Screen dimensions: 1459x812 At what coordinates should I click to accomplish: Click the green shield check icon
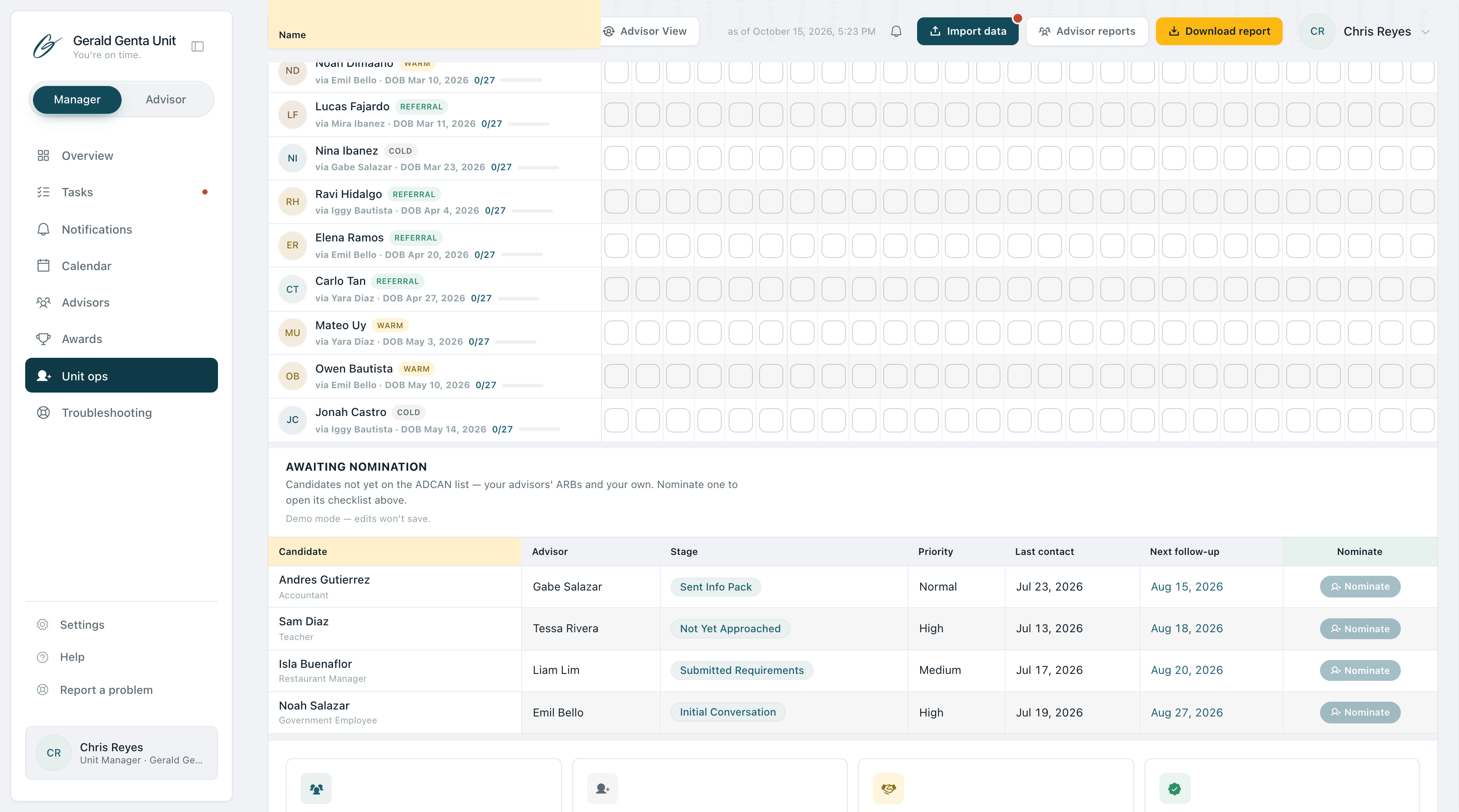tap(1175, 789)
